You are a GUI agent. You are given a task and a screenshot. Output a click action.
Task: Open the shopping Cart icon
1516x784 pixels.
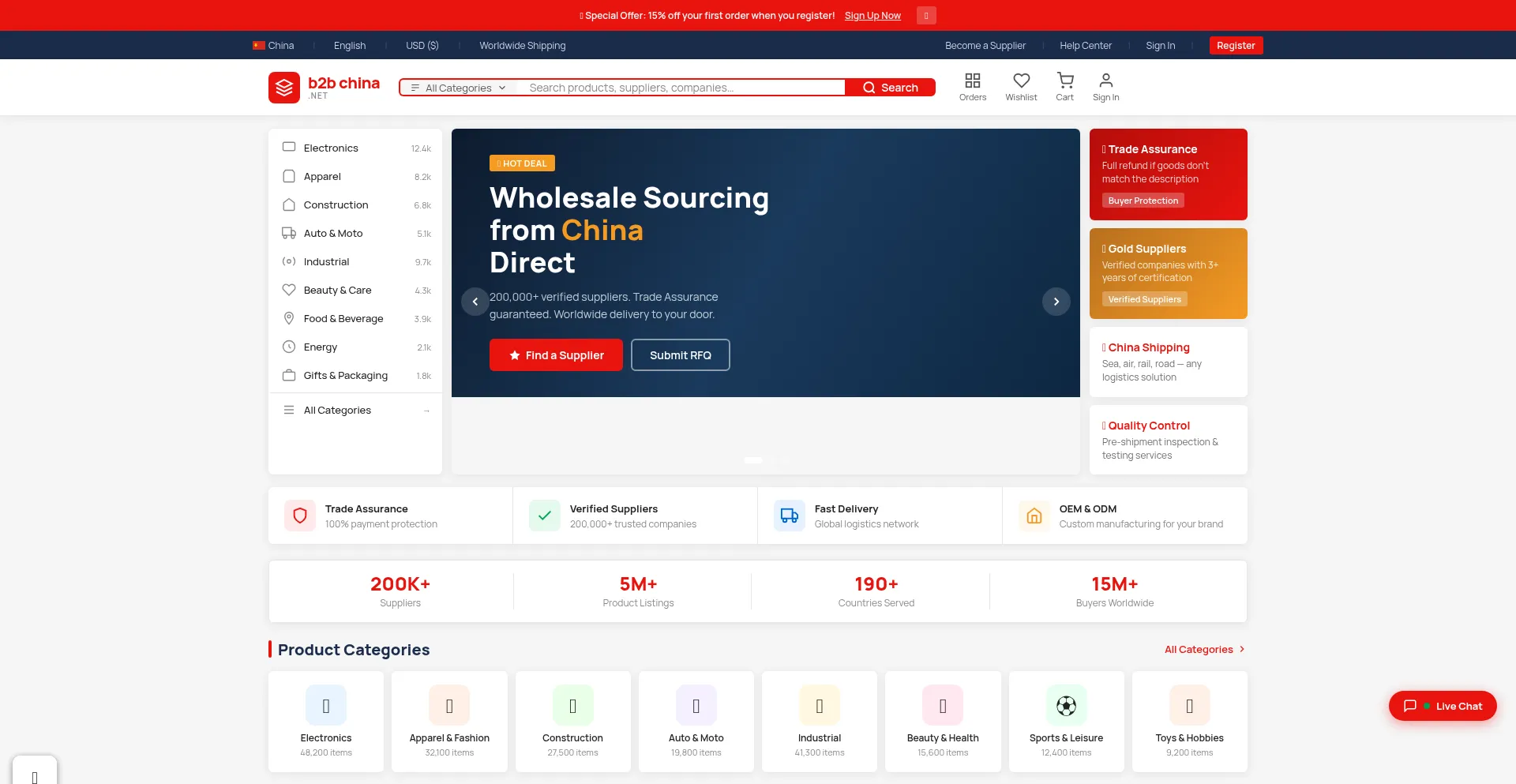pyautogui.click(x=1065, y=87)
